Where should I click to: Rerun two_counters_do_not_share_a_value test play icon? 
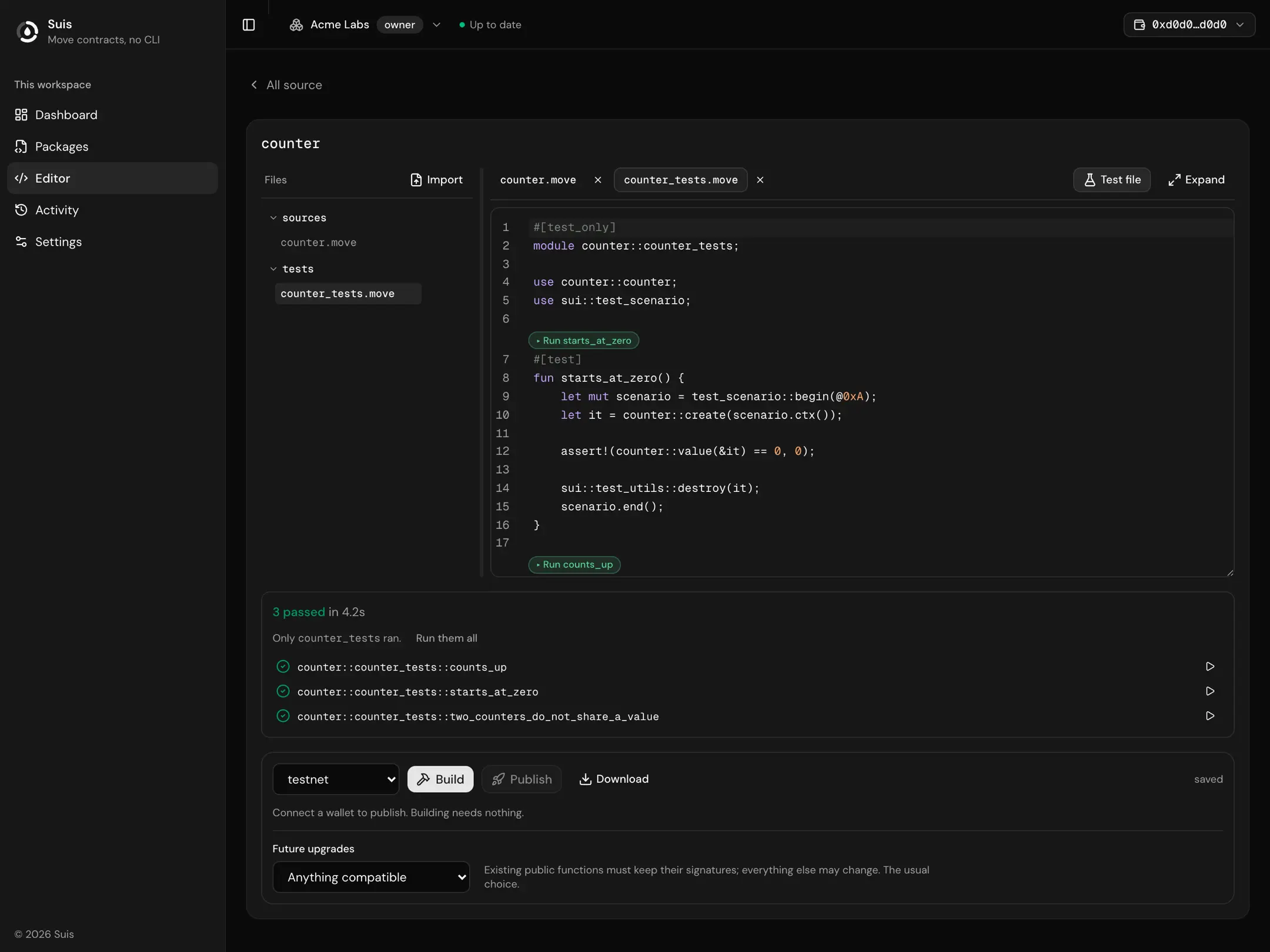[x=1210, y=716]
